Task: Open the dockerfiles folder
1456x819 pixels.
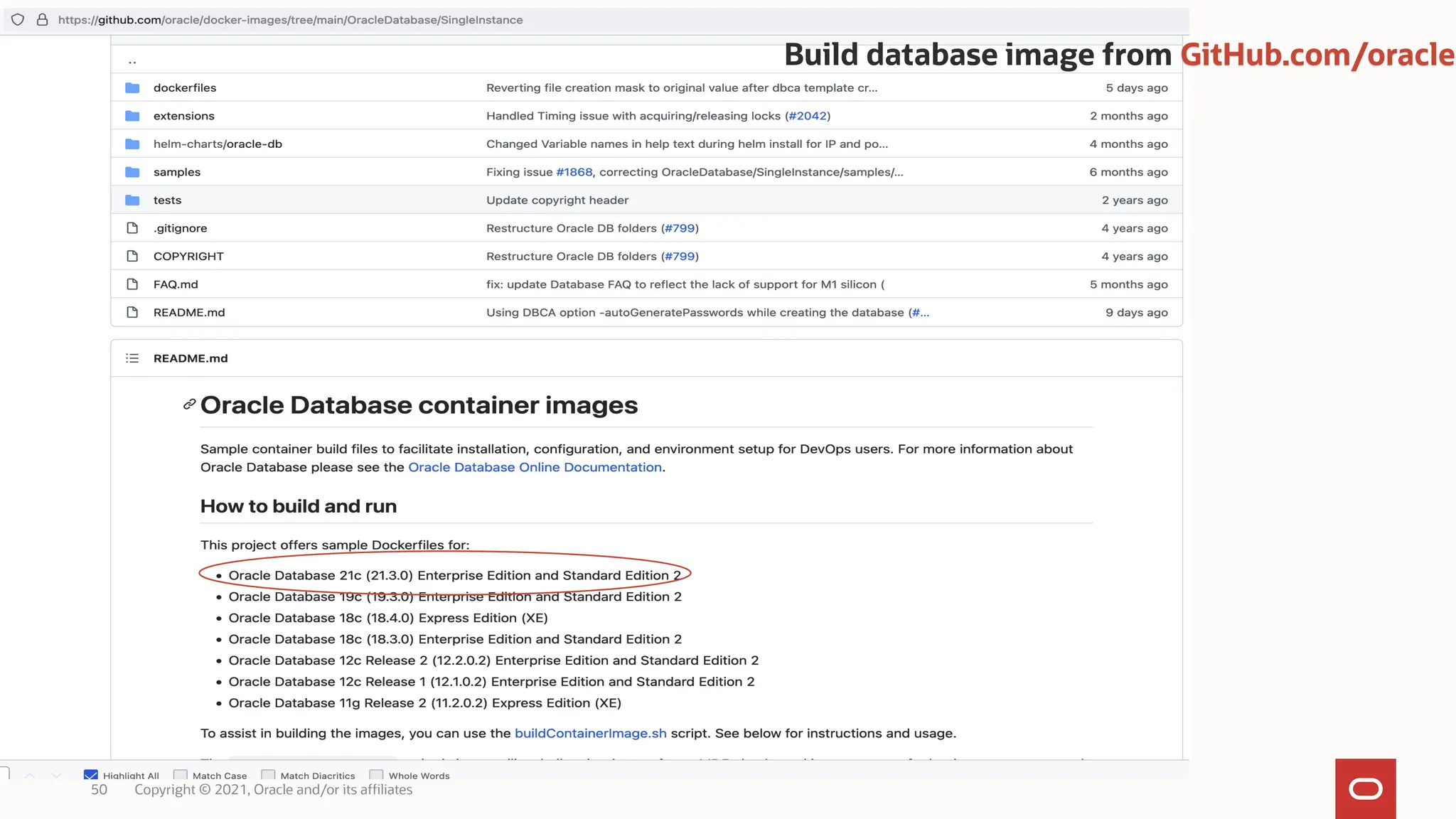Action: tap(185, 87)
